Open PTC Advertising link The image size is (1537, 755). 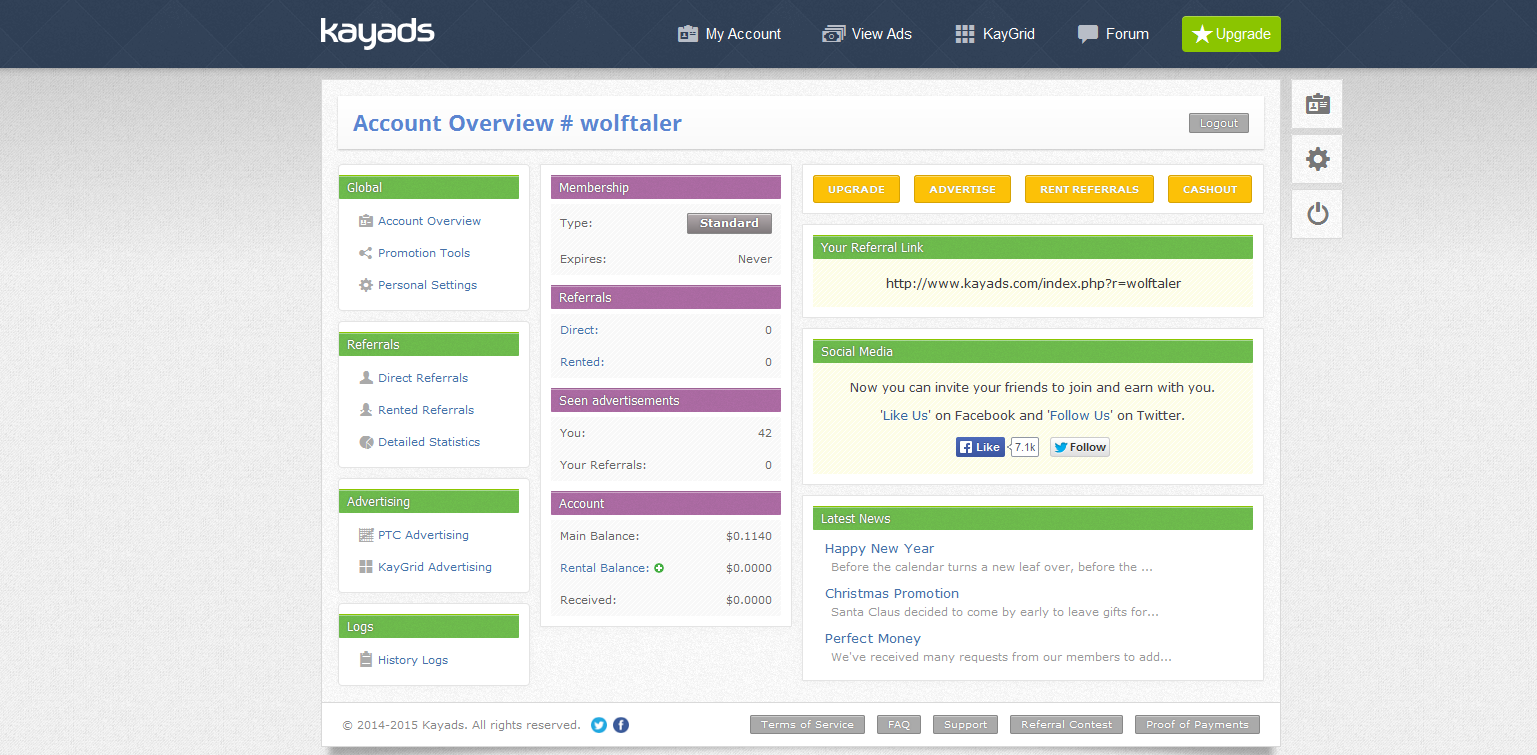(423, 535)
